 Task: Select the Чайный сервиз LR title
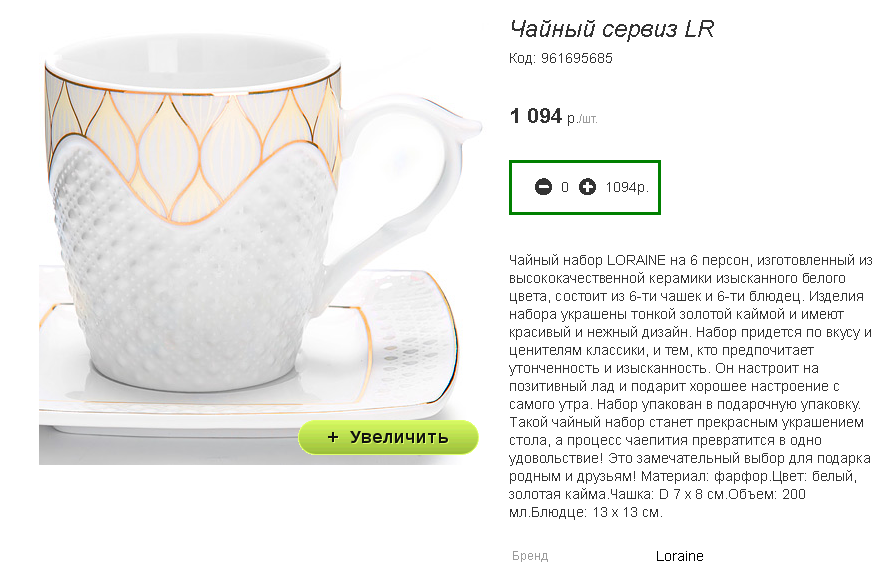(x=612, y=29)
